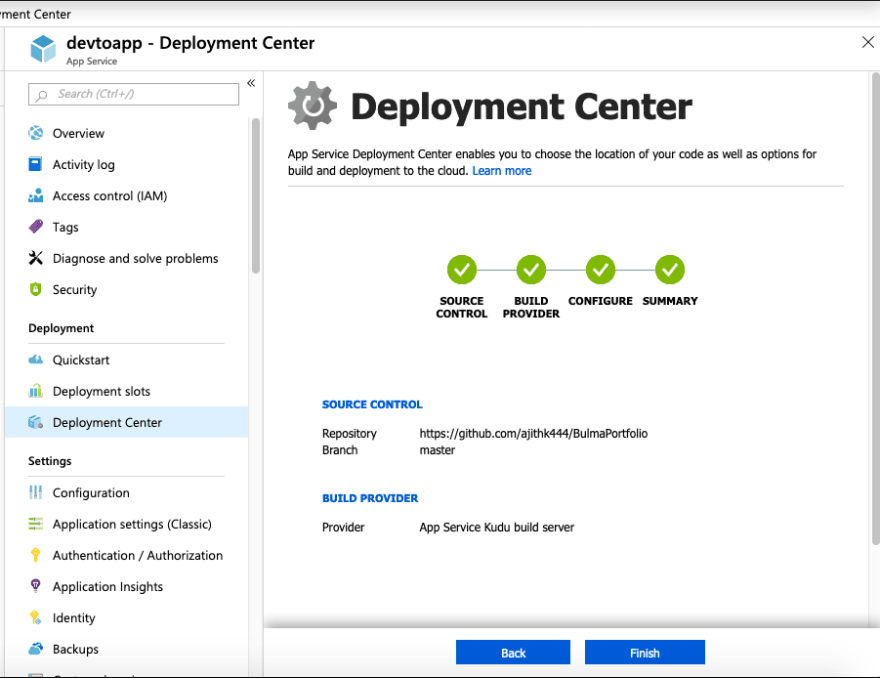
Task: Focus the sidebar Search (Ctrl+/) field
Action: [x=134, y=94]
